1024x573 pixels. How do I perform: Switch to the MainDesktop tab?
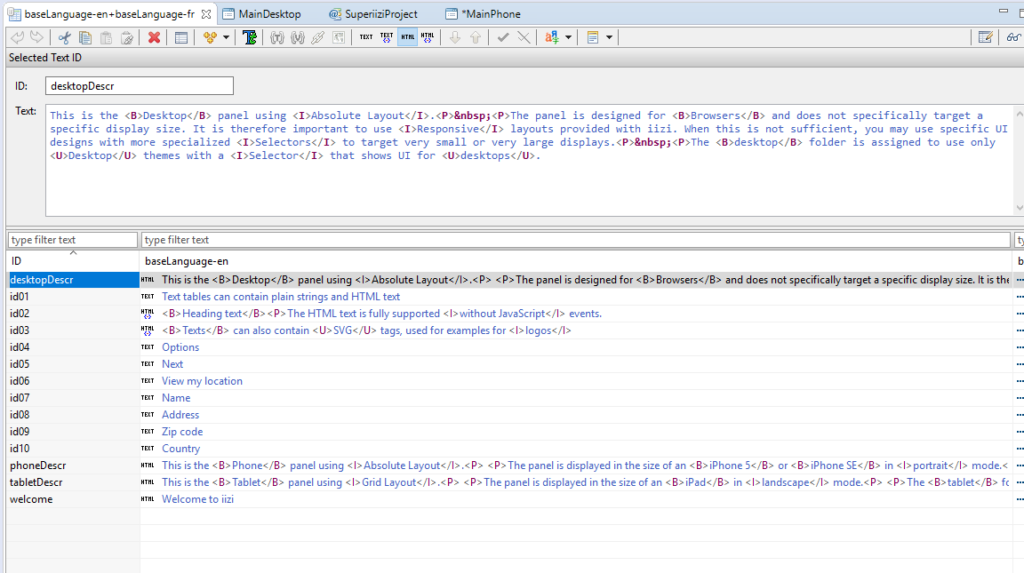pyautogui.click(x=269, y=14)
